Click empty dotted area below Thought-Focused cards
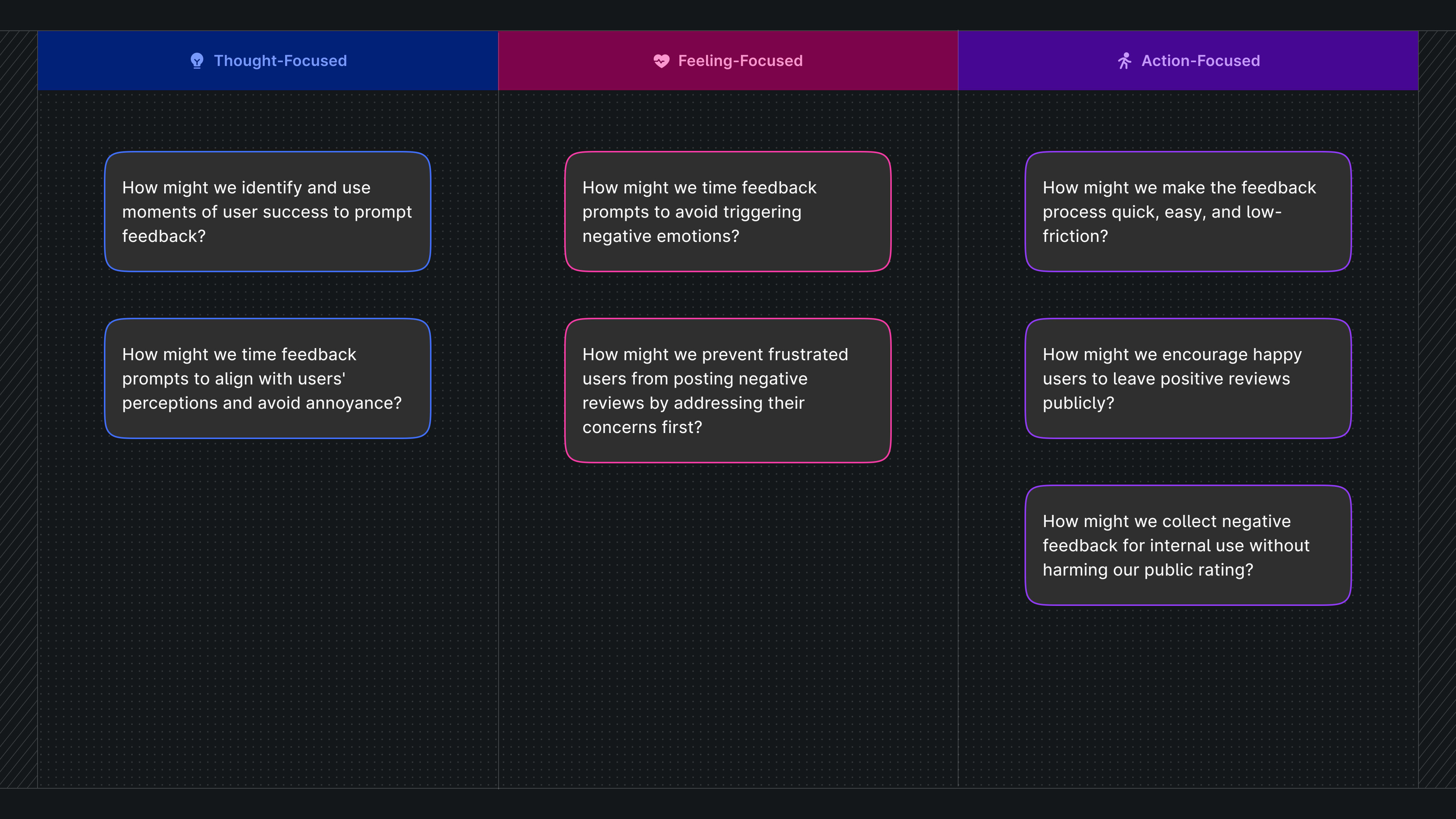 (x=267, y=610)
